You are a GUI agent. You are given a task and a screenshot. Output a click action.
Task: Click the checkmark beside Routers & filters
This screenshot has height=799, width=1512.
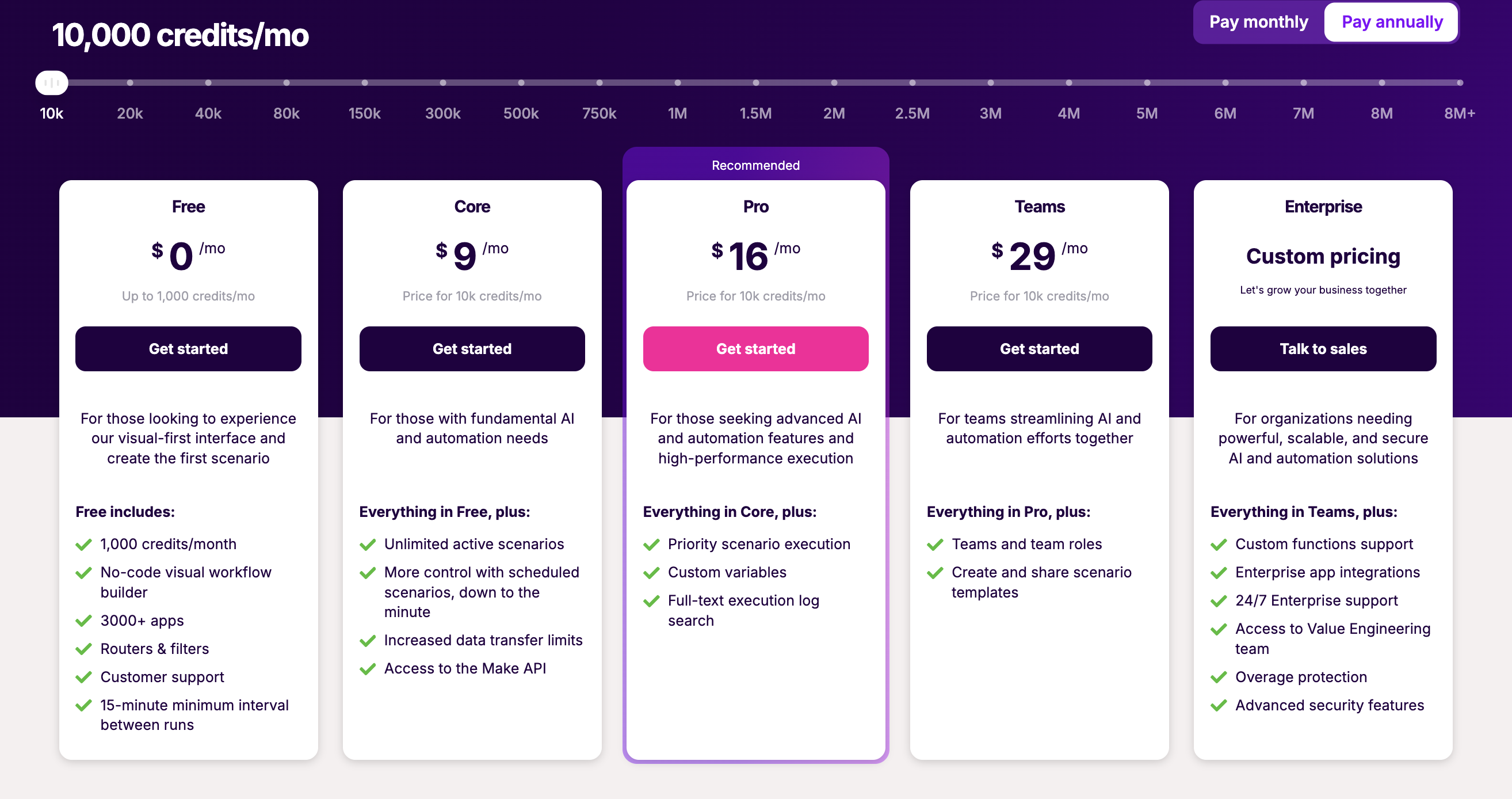coord(84,649)
